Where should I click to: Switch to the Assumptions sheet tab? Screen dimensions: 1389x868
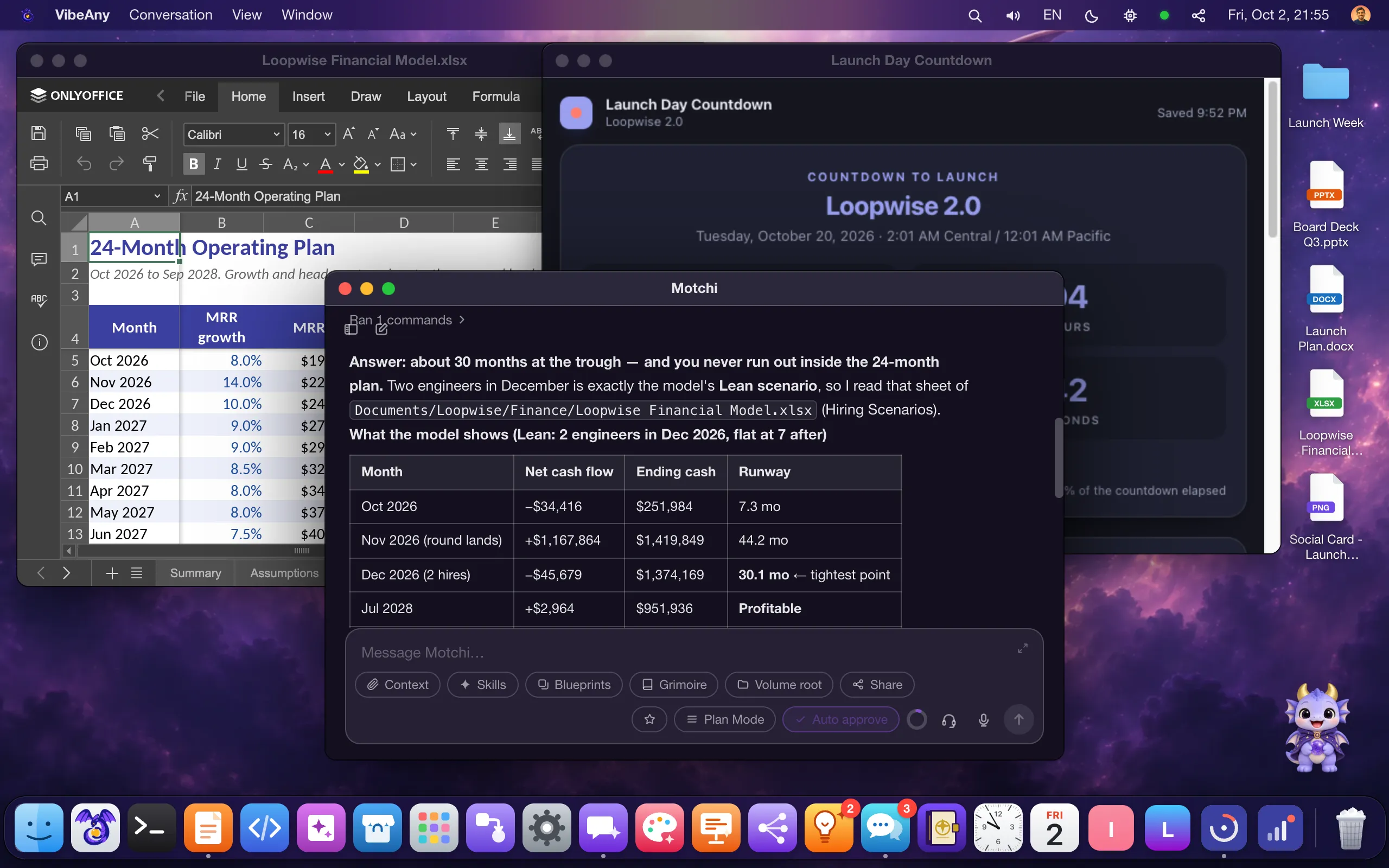point(284,573)
